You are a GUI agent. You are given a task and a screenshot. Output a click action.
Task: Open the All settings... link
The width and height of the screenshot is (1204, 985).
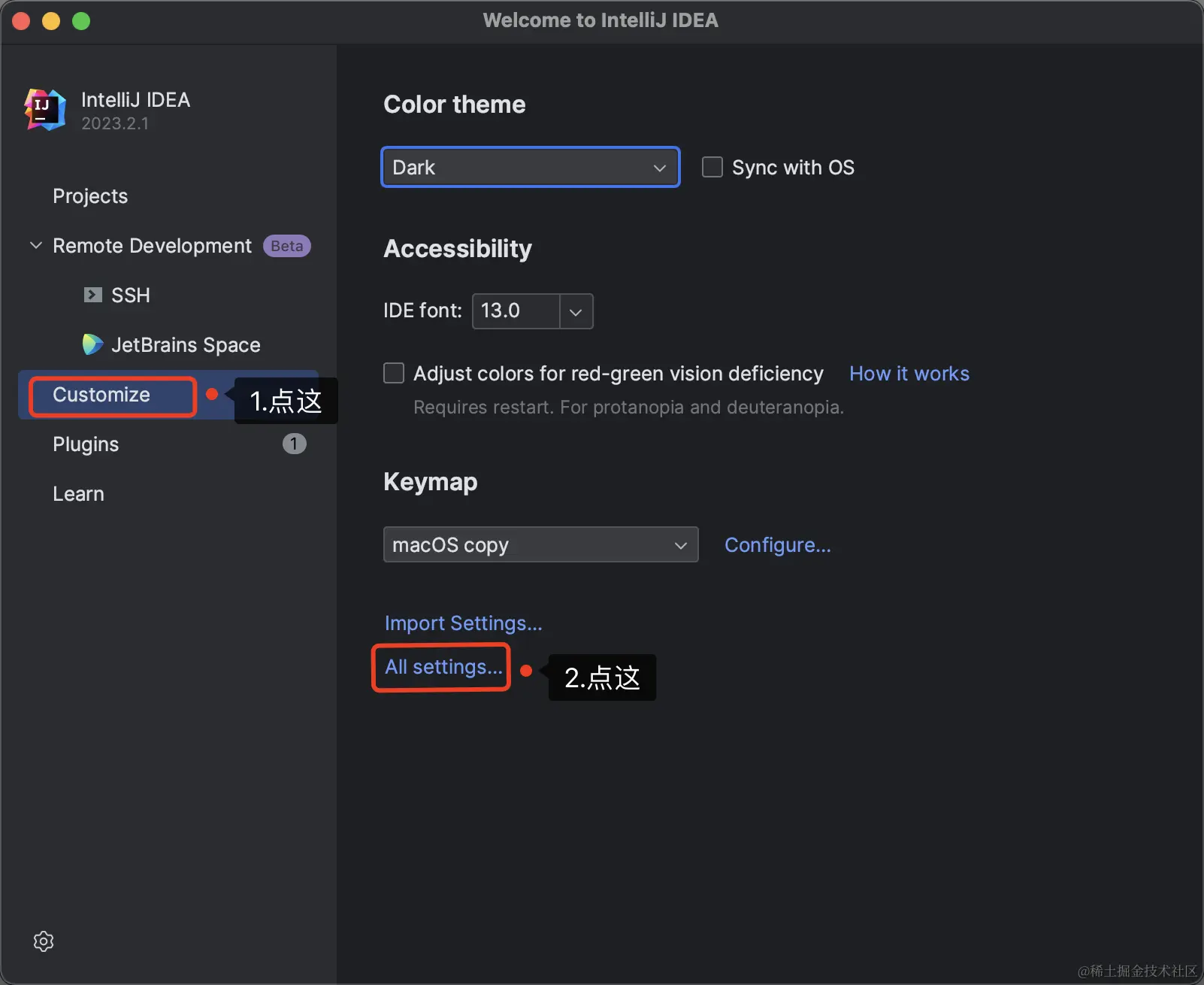pyautogui.click(x=443, y=667)
